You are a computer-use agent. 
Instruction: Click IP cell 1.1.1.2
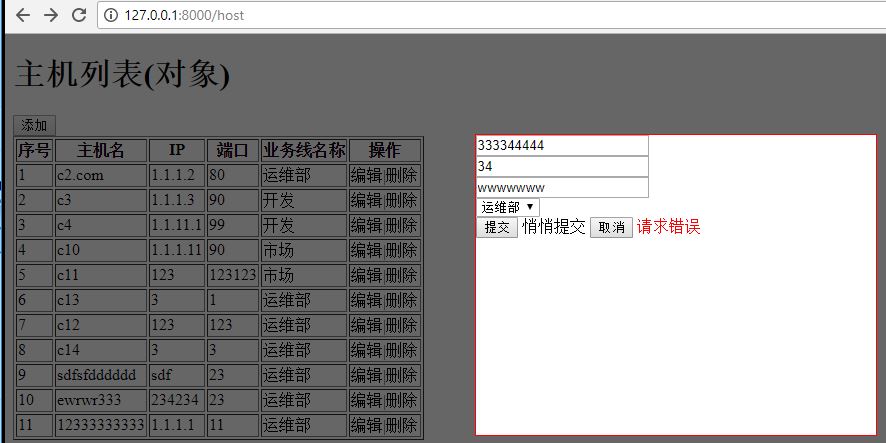pos(177,175)
